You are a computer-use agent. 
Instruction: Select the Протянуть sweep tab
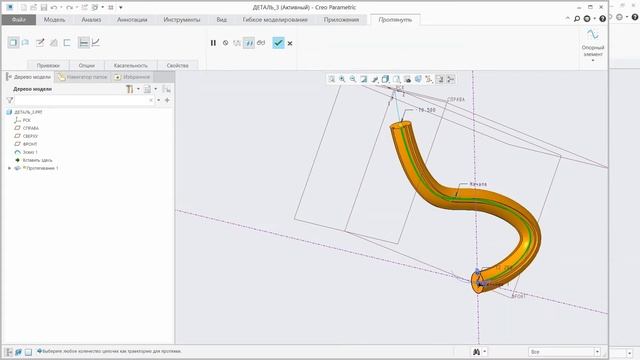pos(395,20)
